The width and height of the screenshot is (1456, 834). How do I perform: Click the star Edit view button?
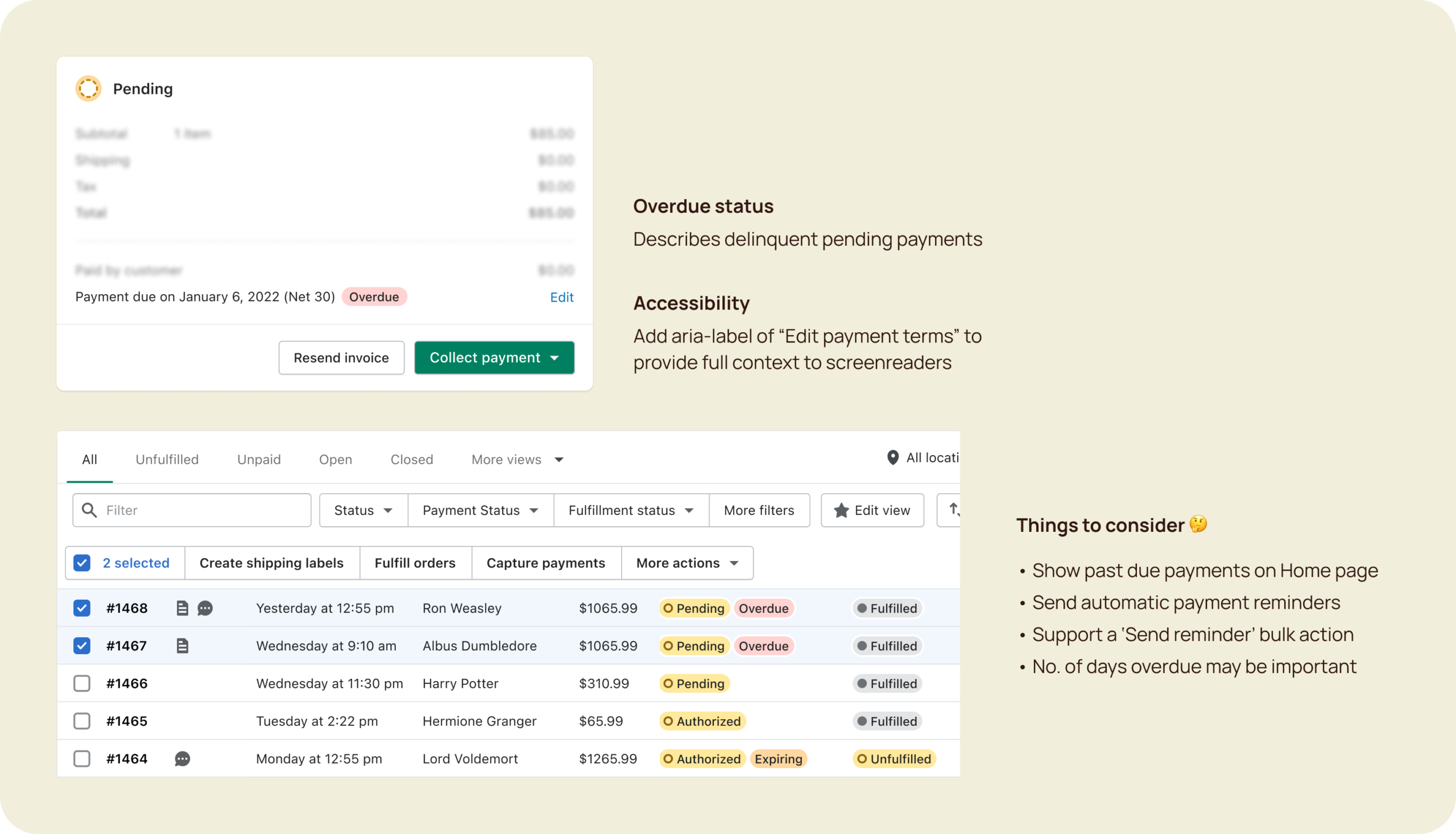click(872, 510)
